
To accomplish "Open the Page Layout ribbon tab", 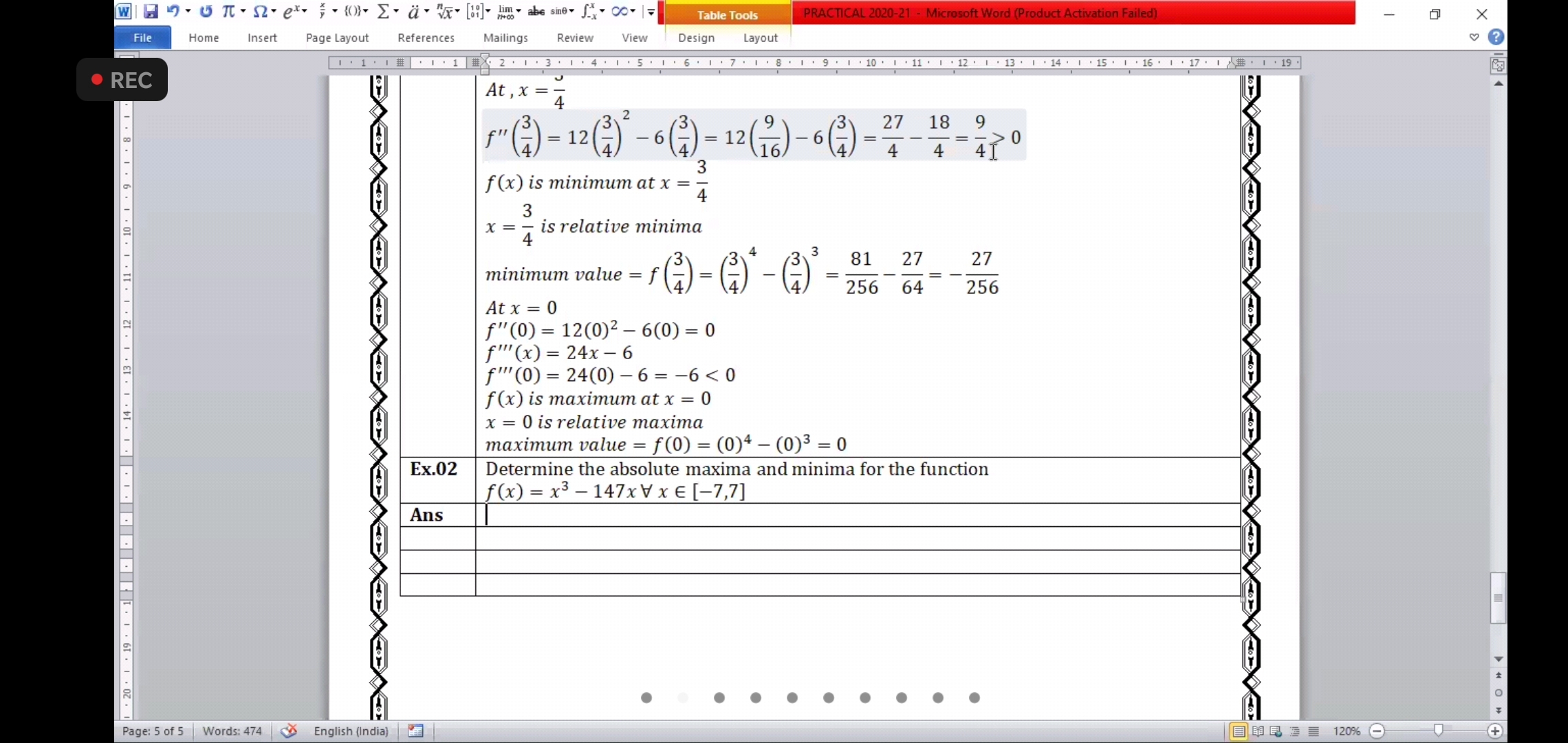I will coord(337,38).
